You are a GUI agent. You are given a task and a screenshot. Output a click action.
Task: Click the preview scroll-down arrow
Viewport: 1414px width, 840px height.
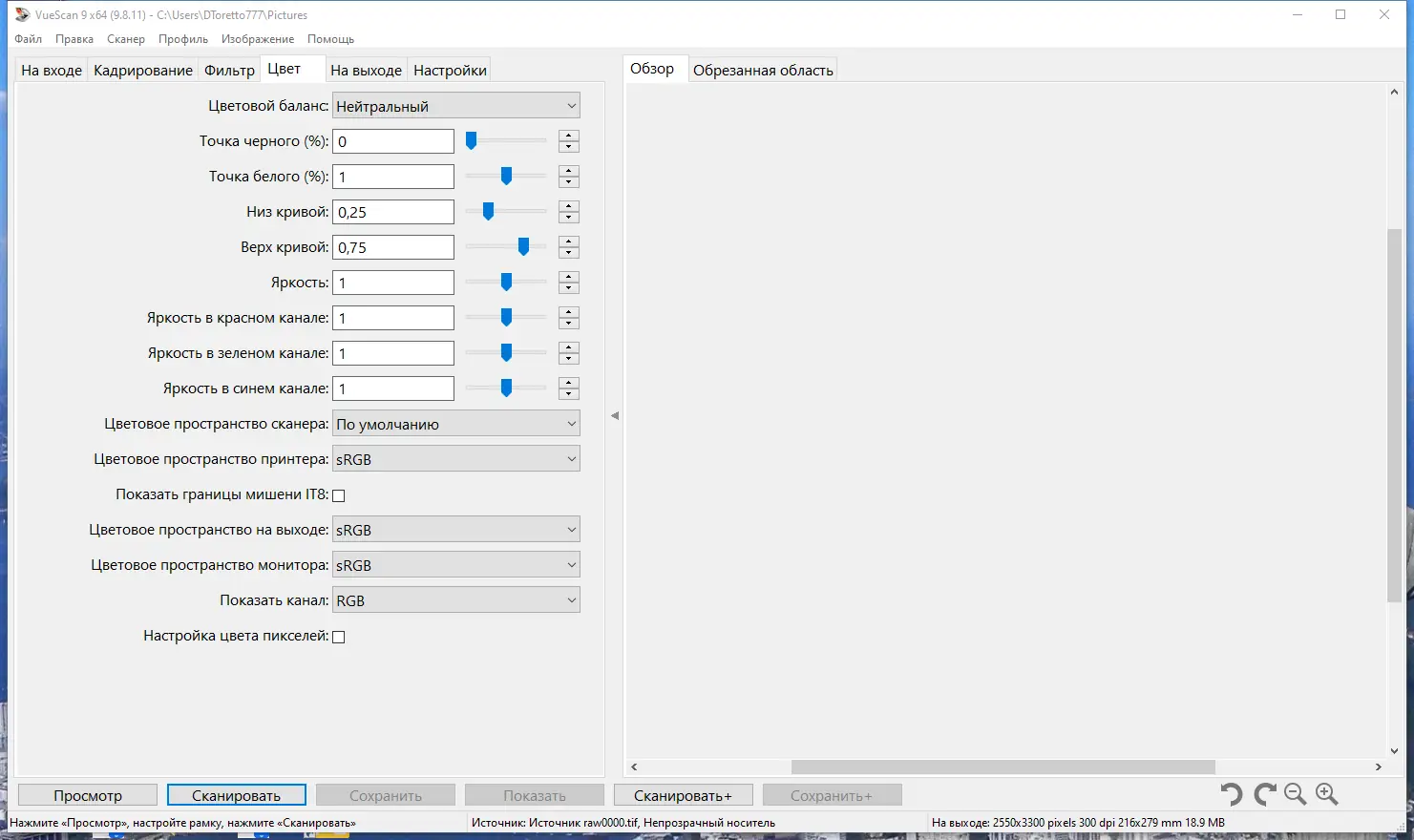pos(1394,751)
